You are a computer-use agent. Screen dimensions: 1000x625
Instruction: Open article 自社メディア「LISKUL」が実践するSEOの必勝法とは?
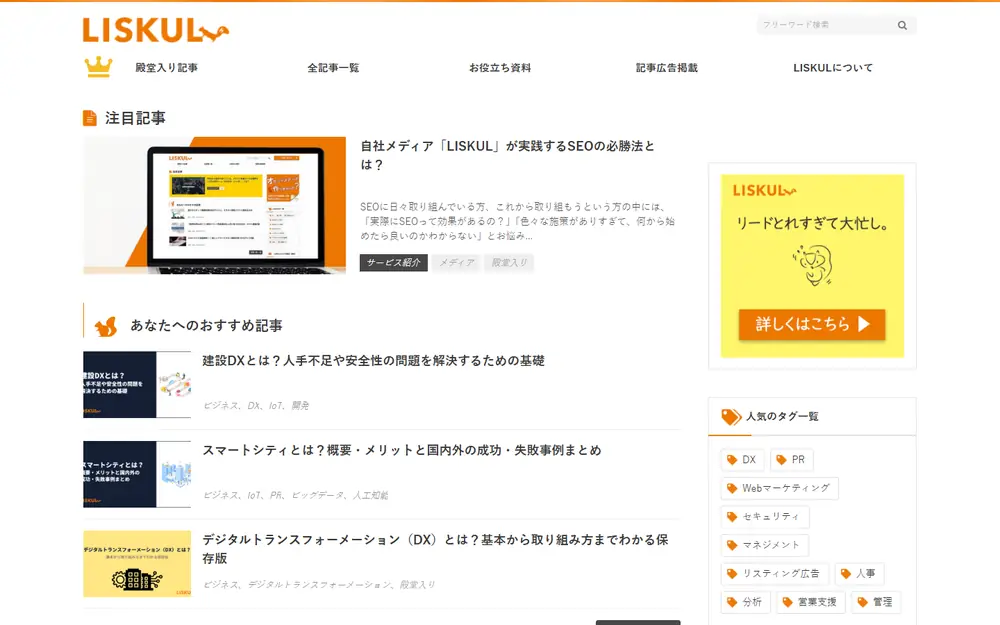[x=508, y=155]
